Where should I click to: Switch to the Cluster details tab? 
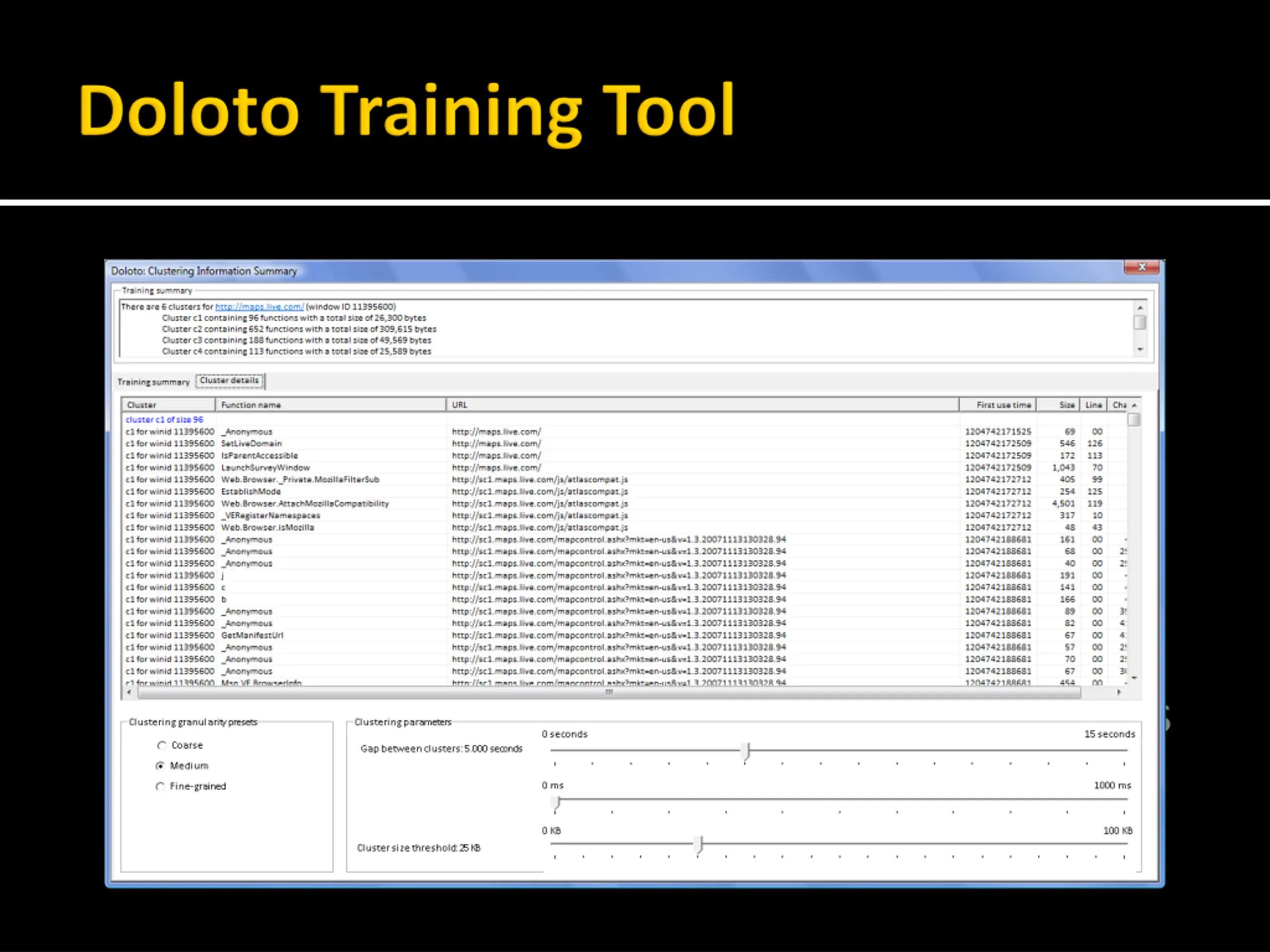point(230,380)
